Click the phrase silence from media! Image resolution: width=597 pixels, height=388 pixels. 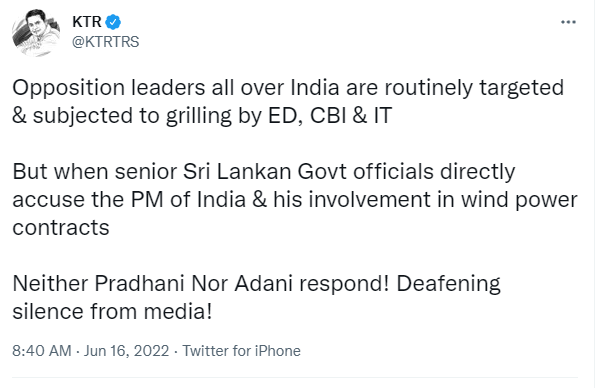coord(112,312)
